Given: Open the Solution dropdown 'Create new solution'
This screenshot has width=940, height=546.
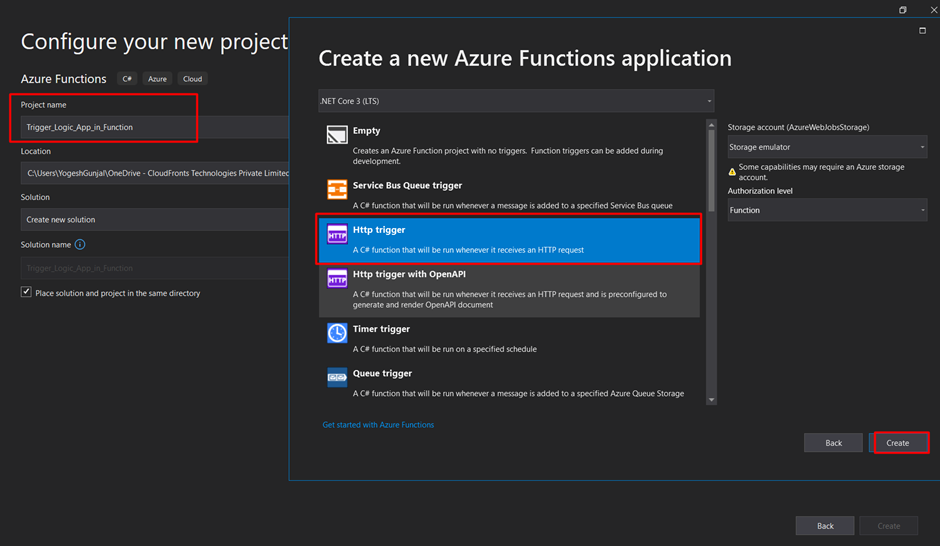Looking at the screenshot, I should tap(155, 219).
